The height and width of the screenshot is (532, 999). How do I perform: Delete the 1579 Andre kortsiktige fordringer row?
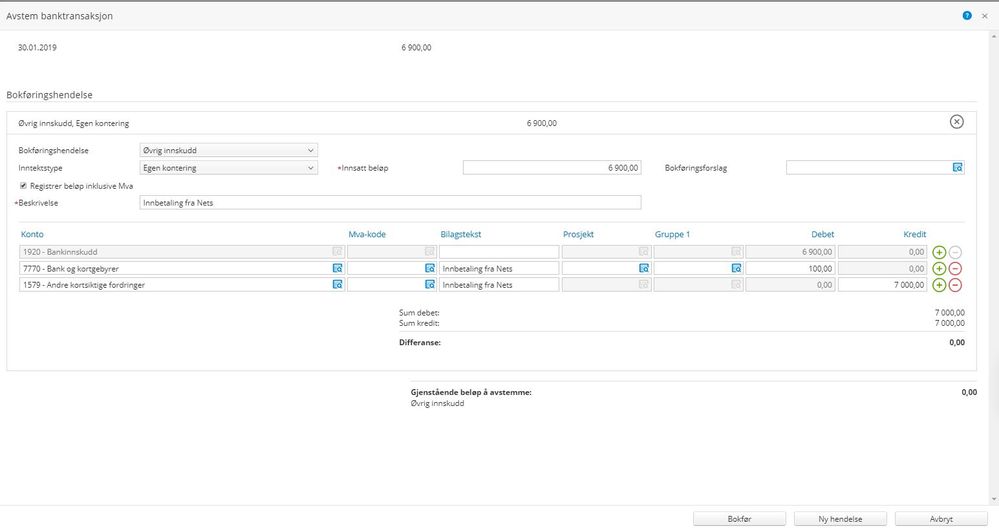pos(955,285)
